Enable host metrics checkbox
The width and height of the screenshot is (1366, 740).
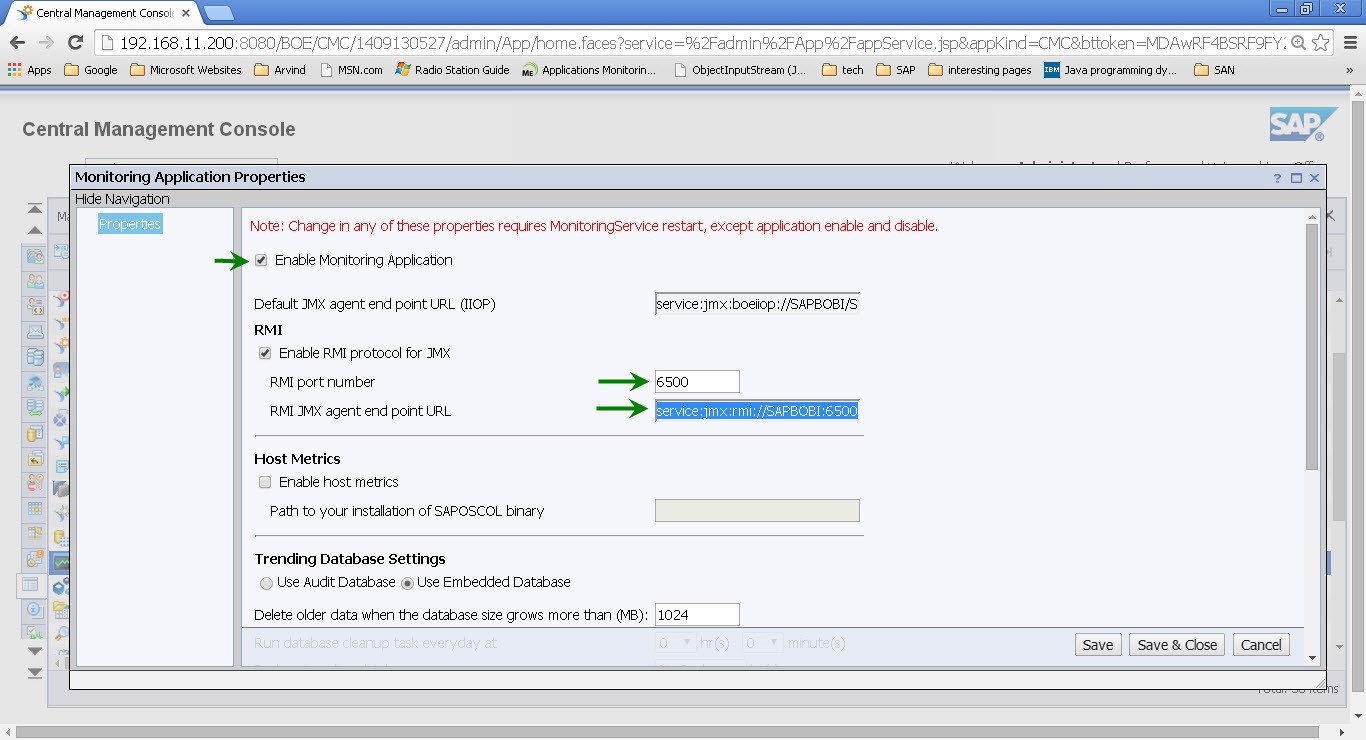265,482
